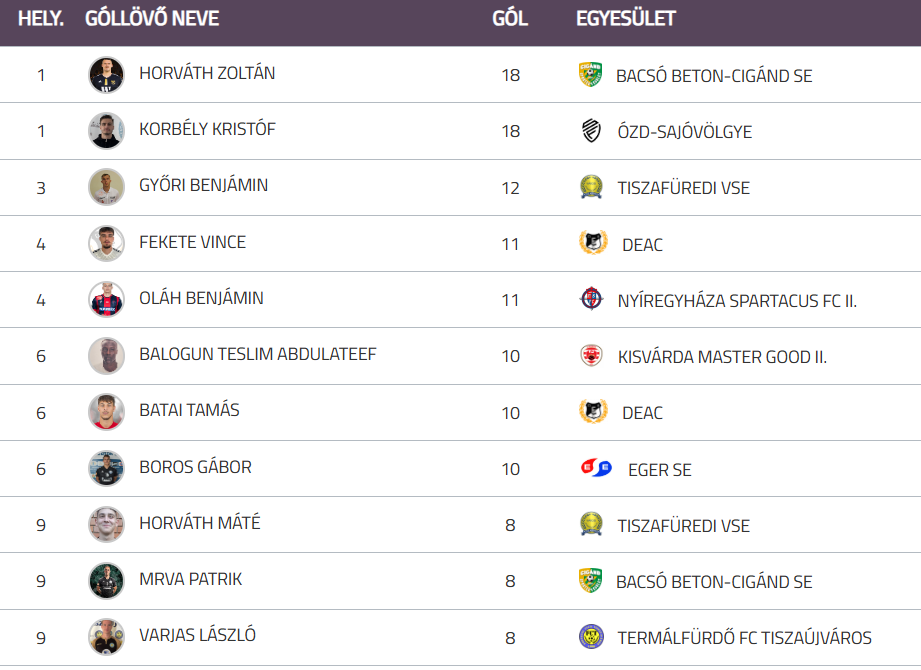Click the Bacsó Beton-Cigánd SE crest beside Horváth Zoltán

[x=591, y=75]
